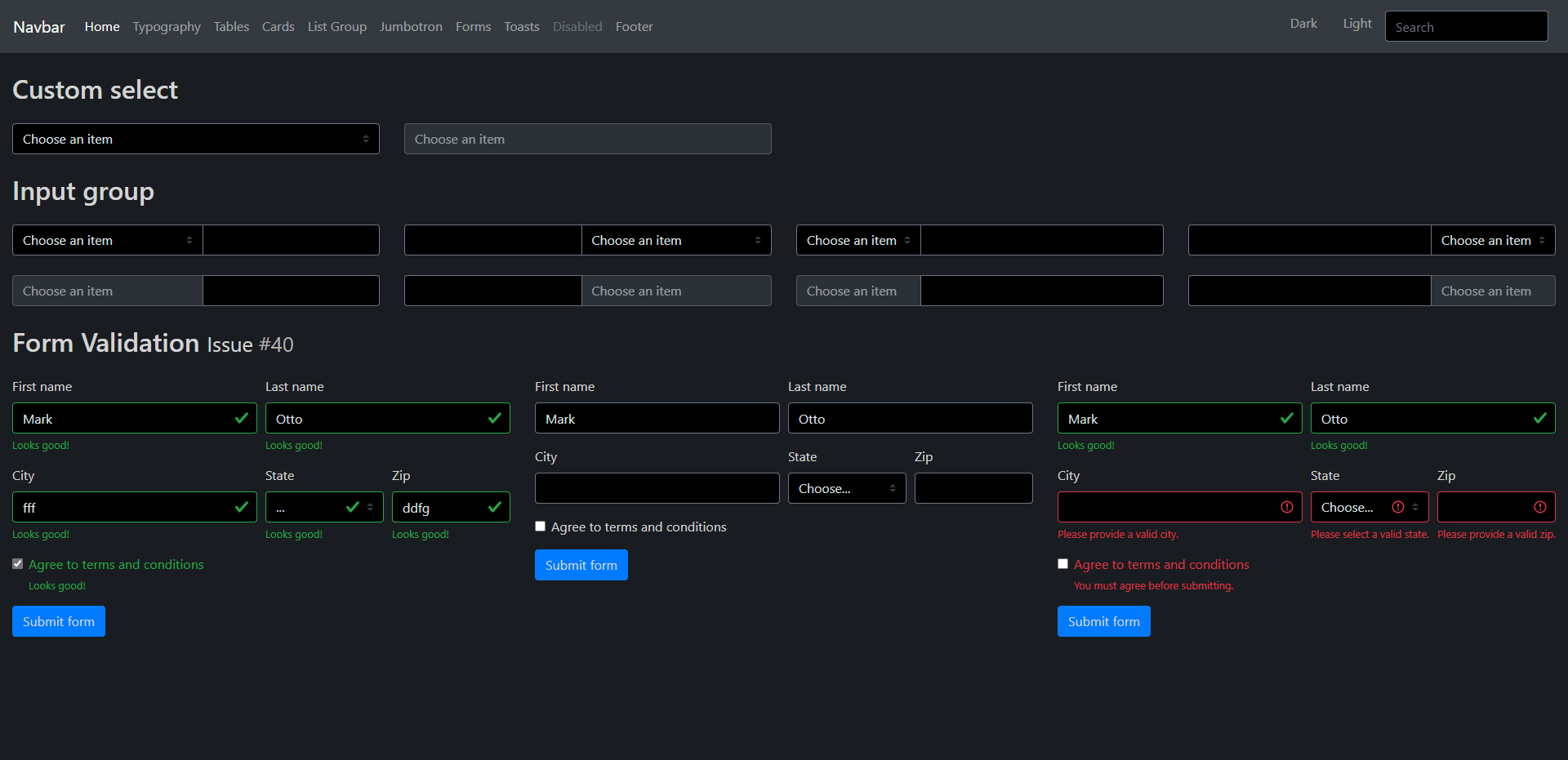The width and height of the screenshot is (1568, 760).
Task: Click the green checkmark icon in the first Mark field
Action: tap(242, 418)
